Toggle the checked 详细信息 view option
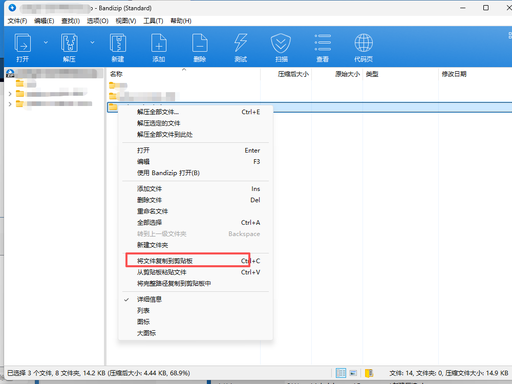Image resolution: width=512 pixels, height=384 pixels. pos(196,299)
